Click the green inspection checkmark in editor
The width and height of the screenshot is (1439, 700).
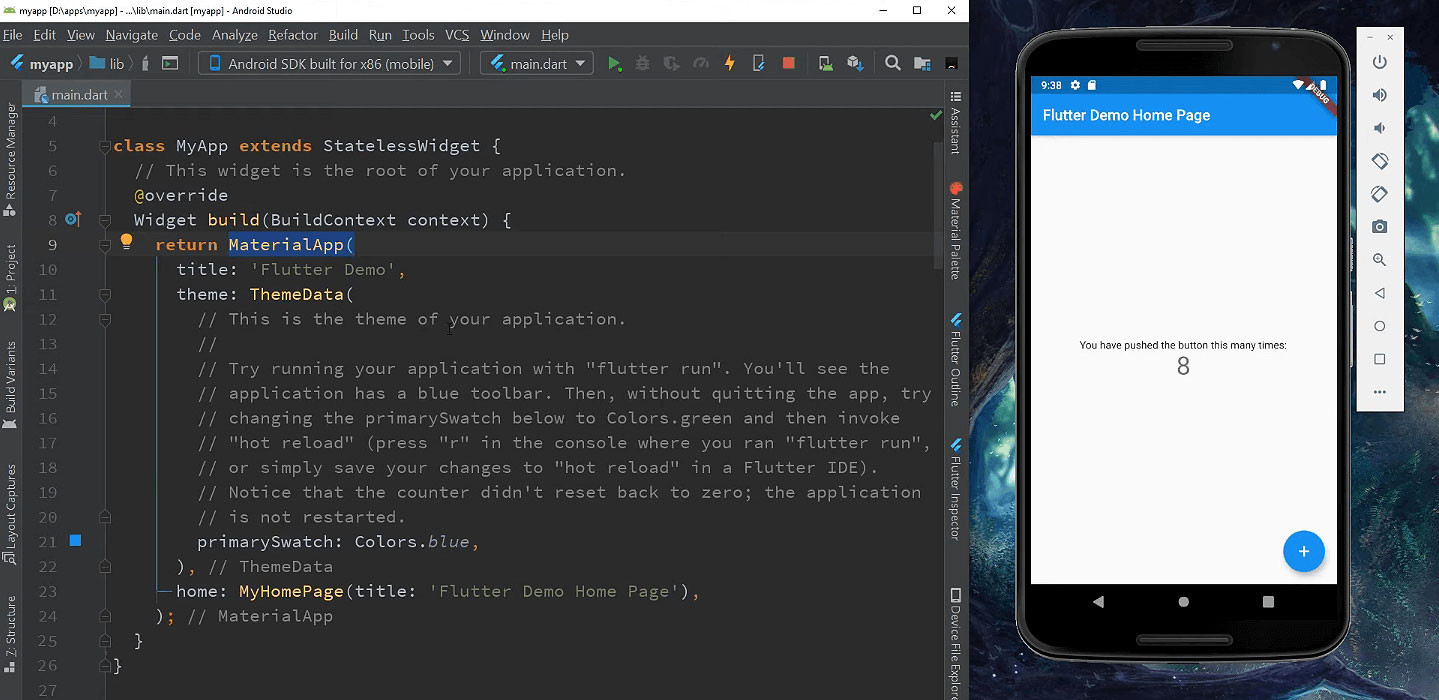click(936, 116)
